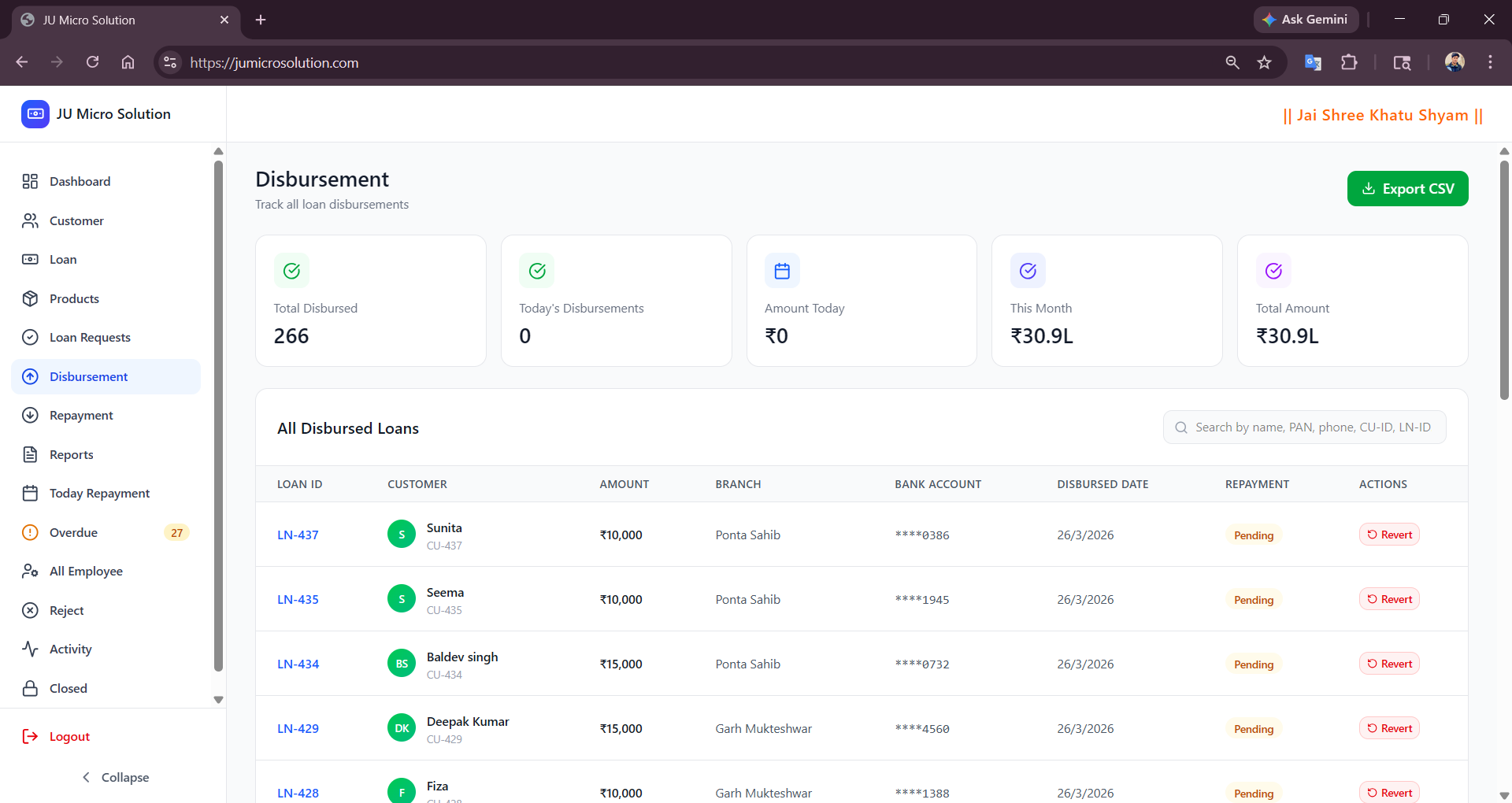Open loan LN-429 link

click(x=298, y=729)
